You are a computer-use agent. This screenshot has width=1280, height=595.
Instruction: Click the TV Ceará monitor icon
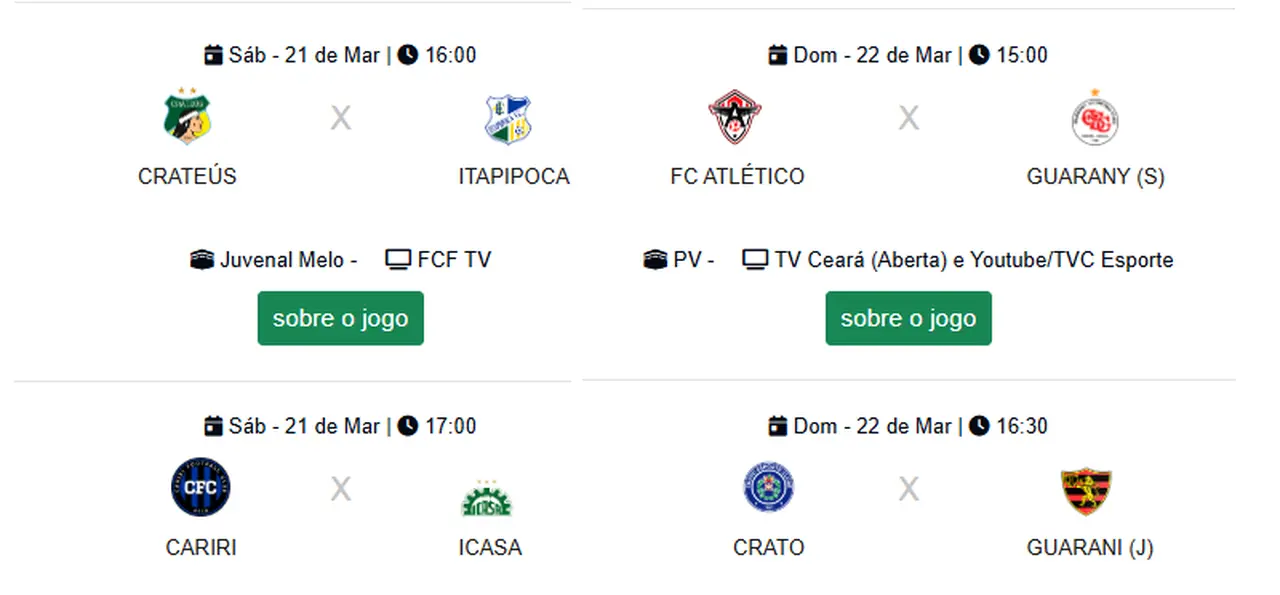(755, 260)
